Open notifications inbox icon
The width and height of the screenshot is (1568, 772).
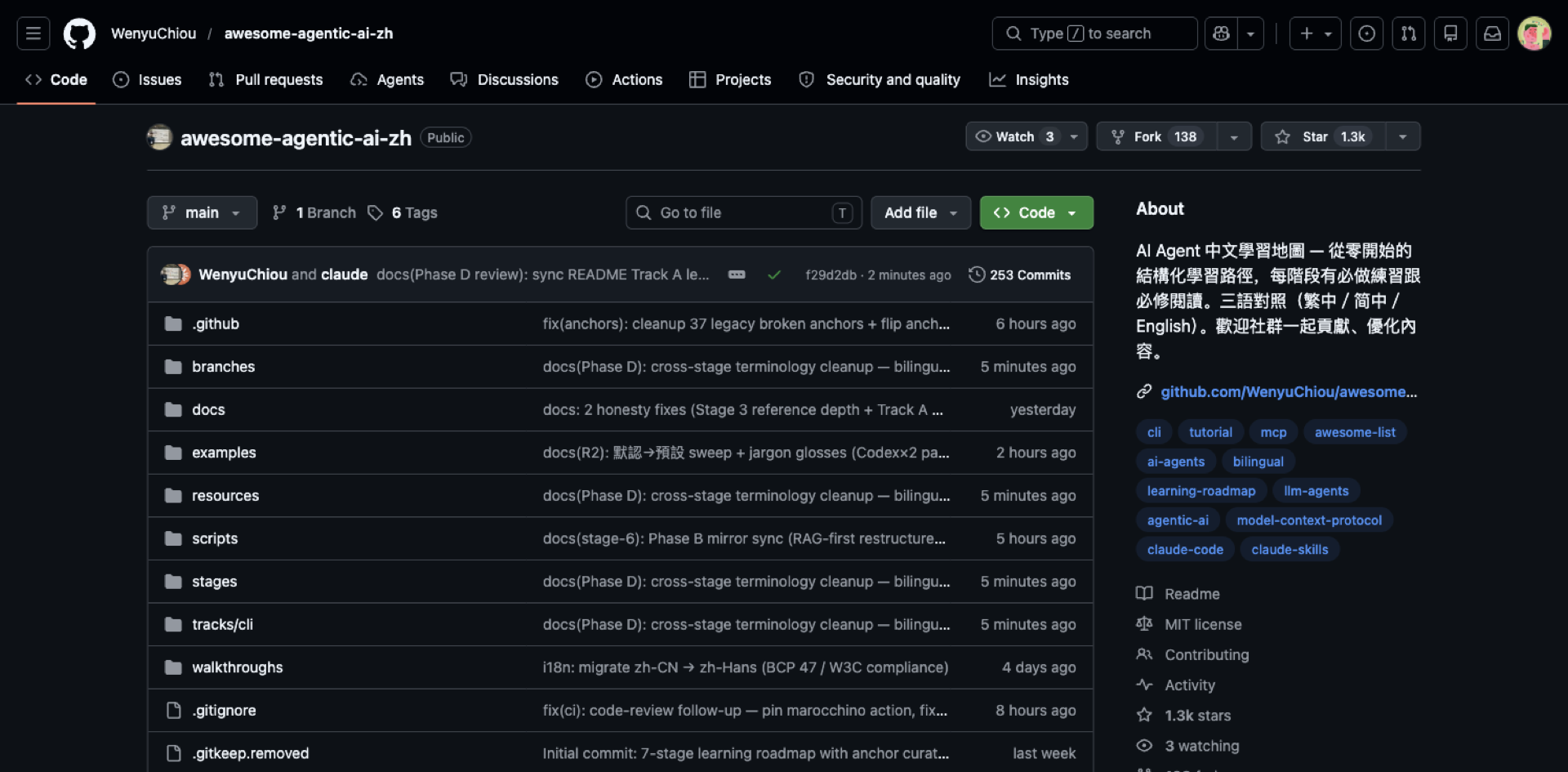coord(1492,33)
